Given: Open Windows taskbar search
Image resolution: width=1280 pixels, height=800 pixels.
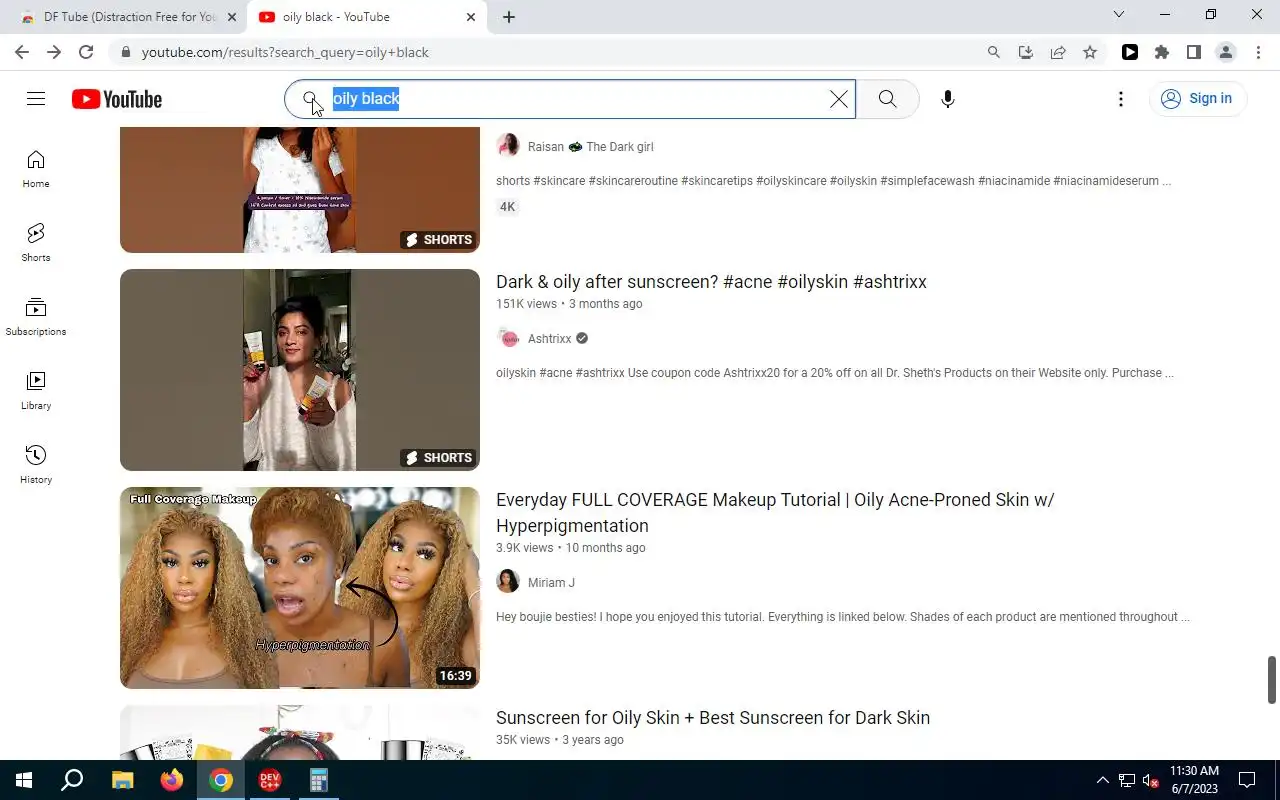Looking at the screenshot, I should 72,780.
